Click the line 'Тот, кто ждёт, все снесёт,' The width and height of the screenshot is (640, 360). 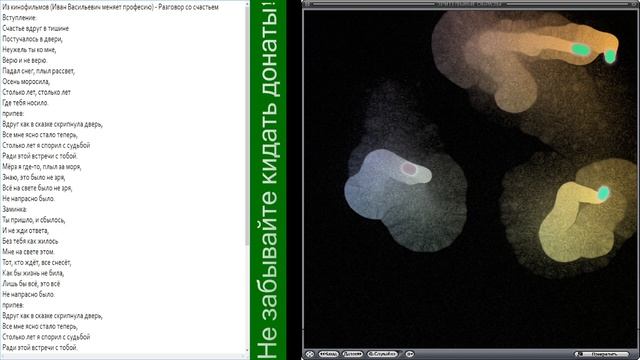[x=37, y=262]
